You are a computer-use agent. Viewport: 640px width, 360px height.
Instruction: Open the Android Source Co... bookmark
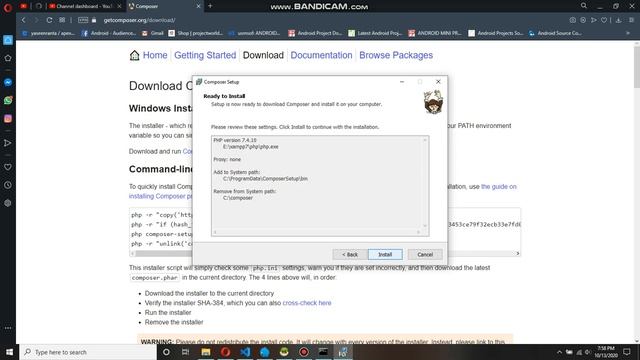[x=555, y=33]
